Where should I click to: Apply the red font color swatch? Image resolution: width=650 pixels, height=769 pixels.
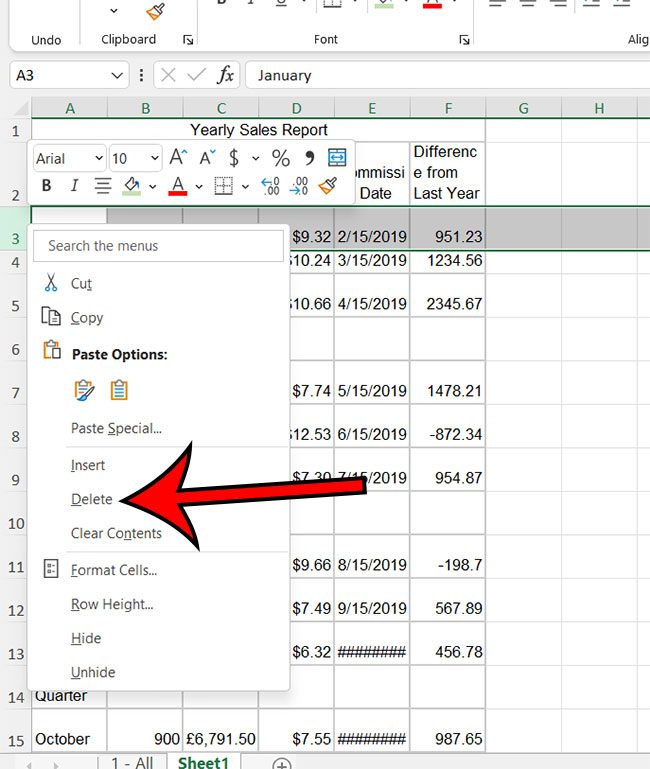coord(178,186)
